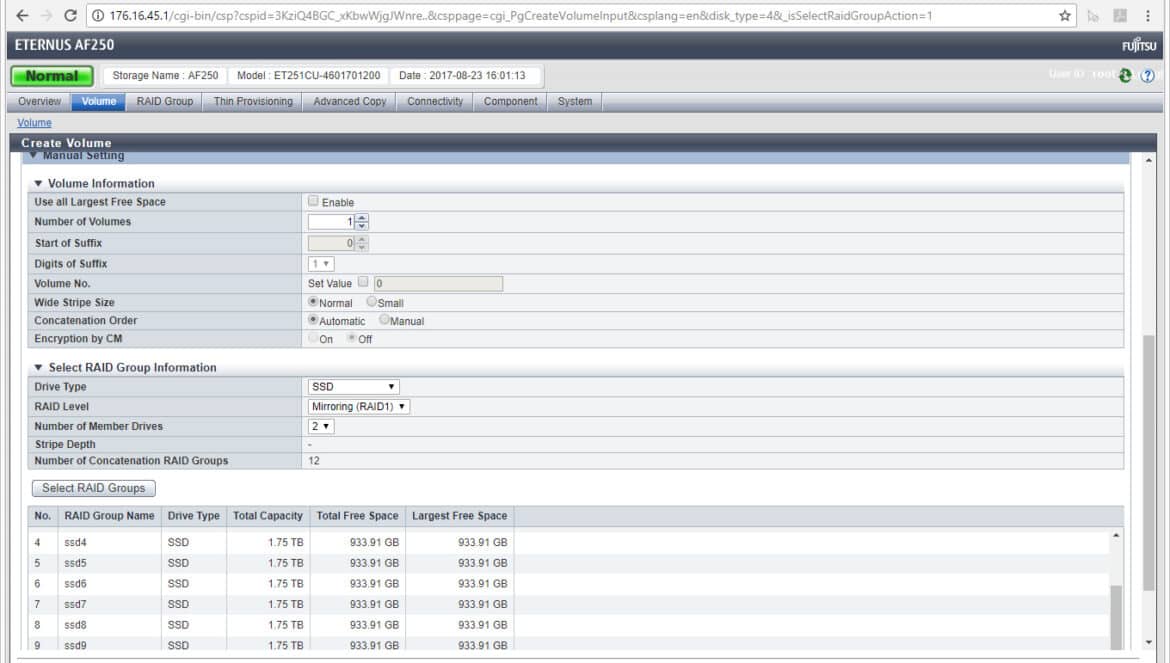The width and height of the screenshot is (1170, 663).
Task: Sort by Drive Type column header
Action: pos(194,516)
